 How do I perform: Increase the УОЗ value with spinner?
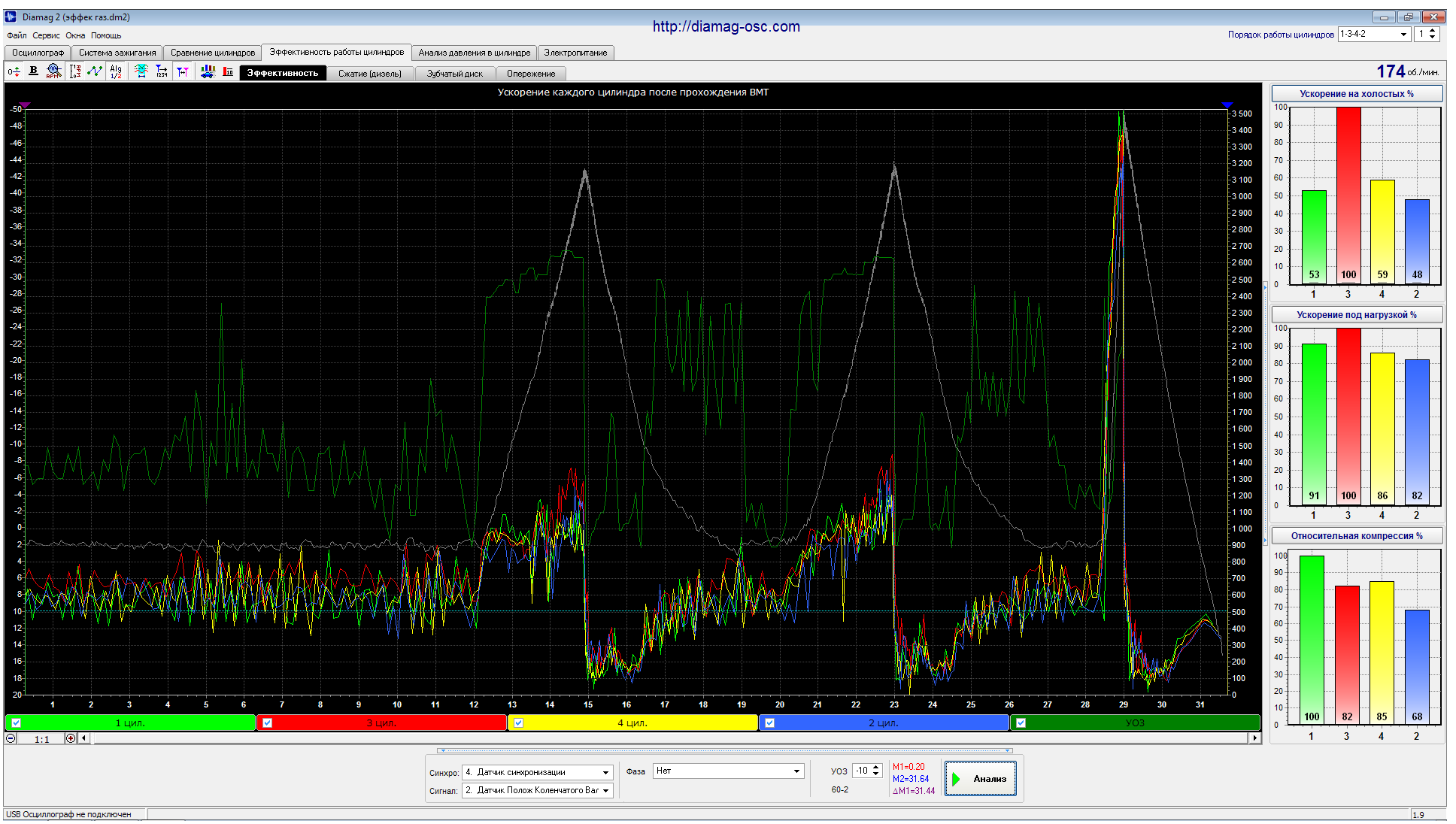coord(876,768)
